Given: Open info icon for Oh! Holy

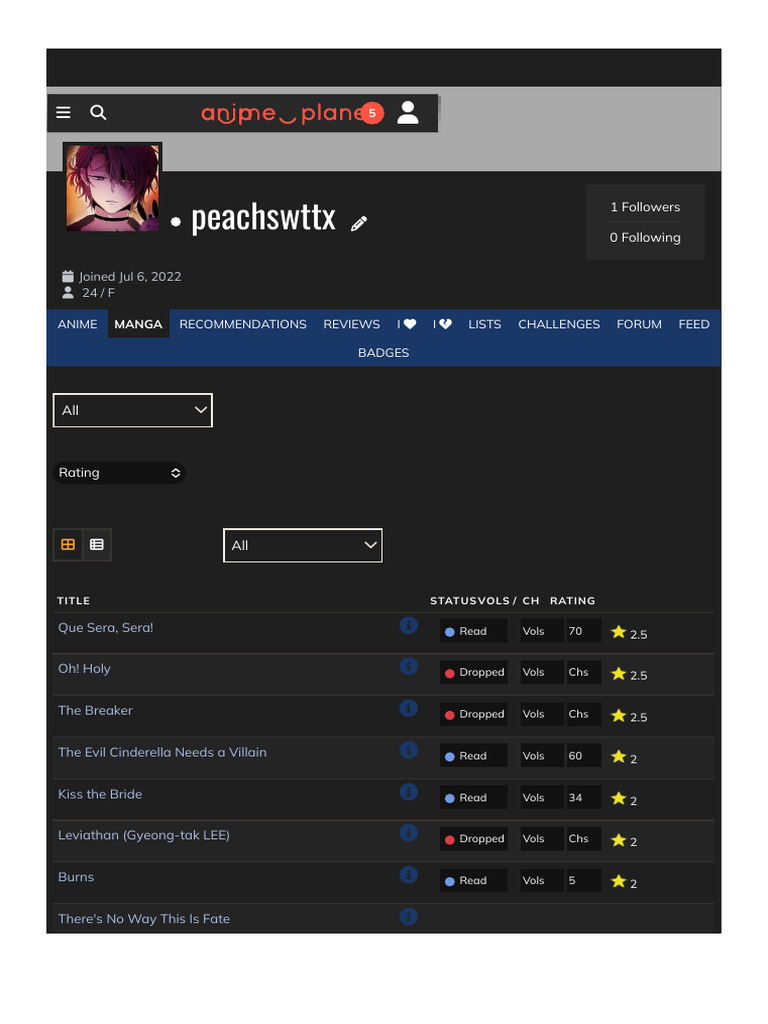Looking at the screenshot, I should 408,666.
